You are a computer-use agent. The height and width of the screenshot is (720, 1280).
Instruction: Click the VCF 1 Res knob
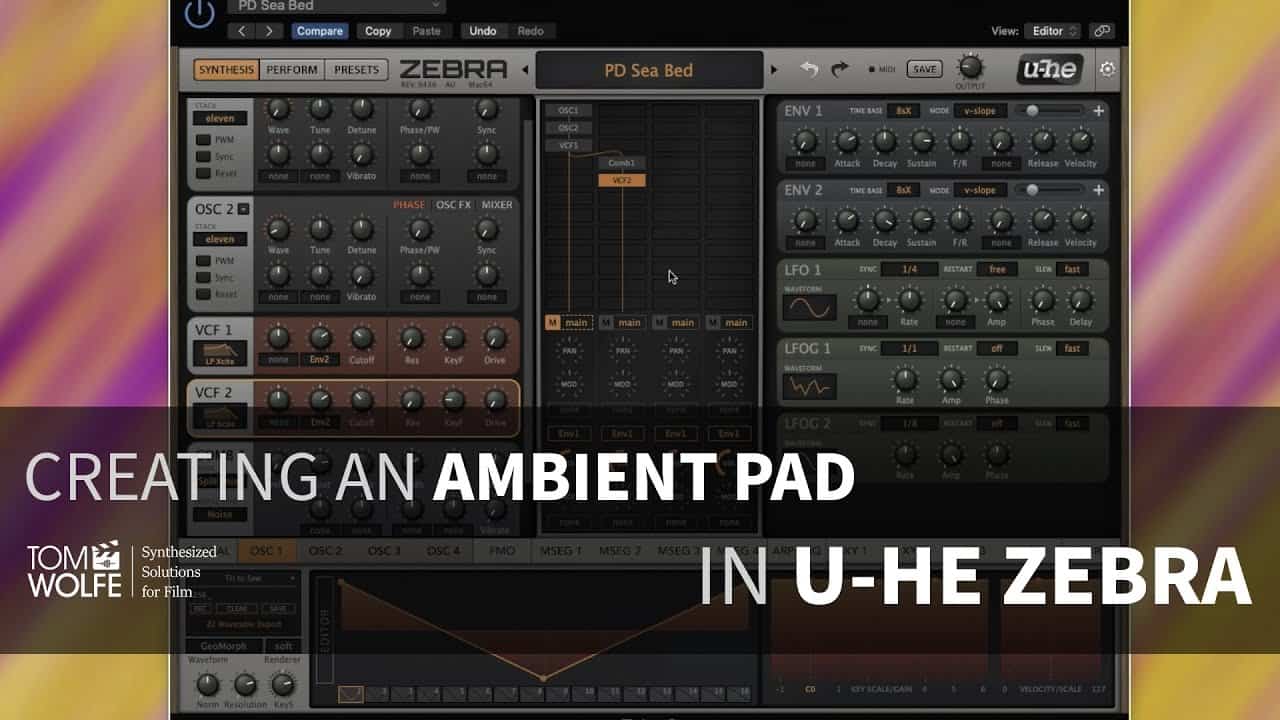pyautogui.click(x=411, y=338)
